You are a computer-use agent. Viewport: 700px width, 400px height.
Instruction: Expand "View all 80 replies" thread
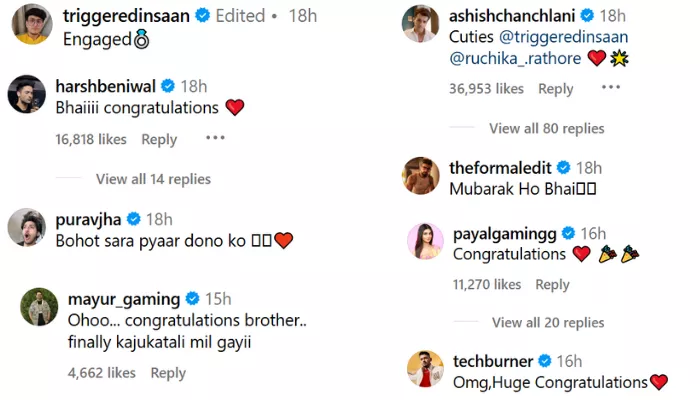(x=546, y=128)
